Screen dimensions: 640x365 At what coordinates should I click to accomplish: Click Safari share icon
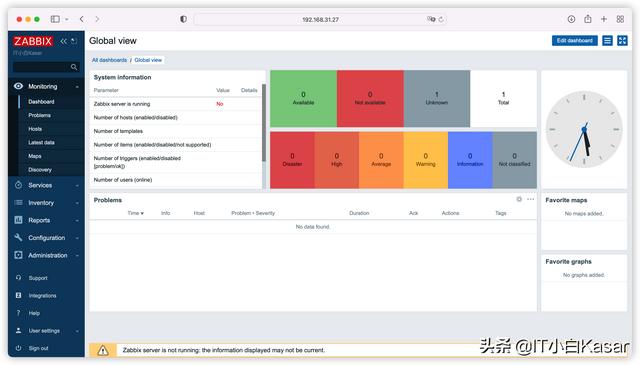[x=587, y=18]
